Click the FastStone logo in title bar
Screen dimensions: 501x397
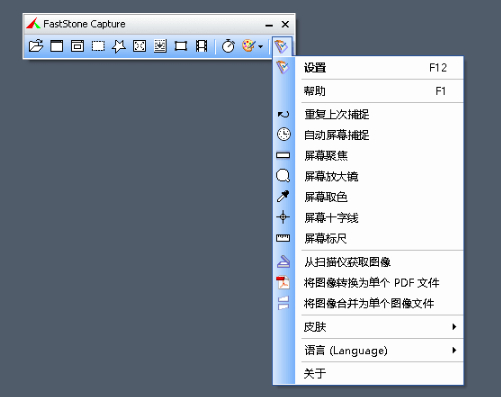[x=33, y=23]
